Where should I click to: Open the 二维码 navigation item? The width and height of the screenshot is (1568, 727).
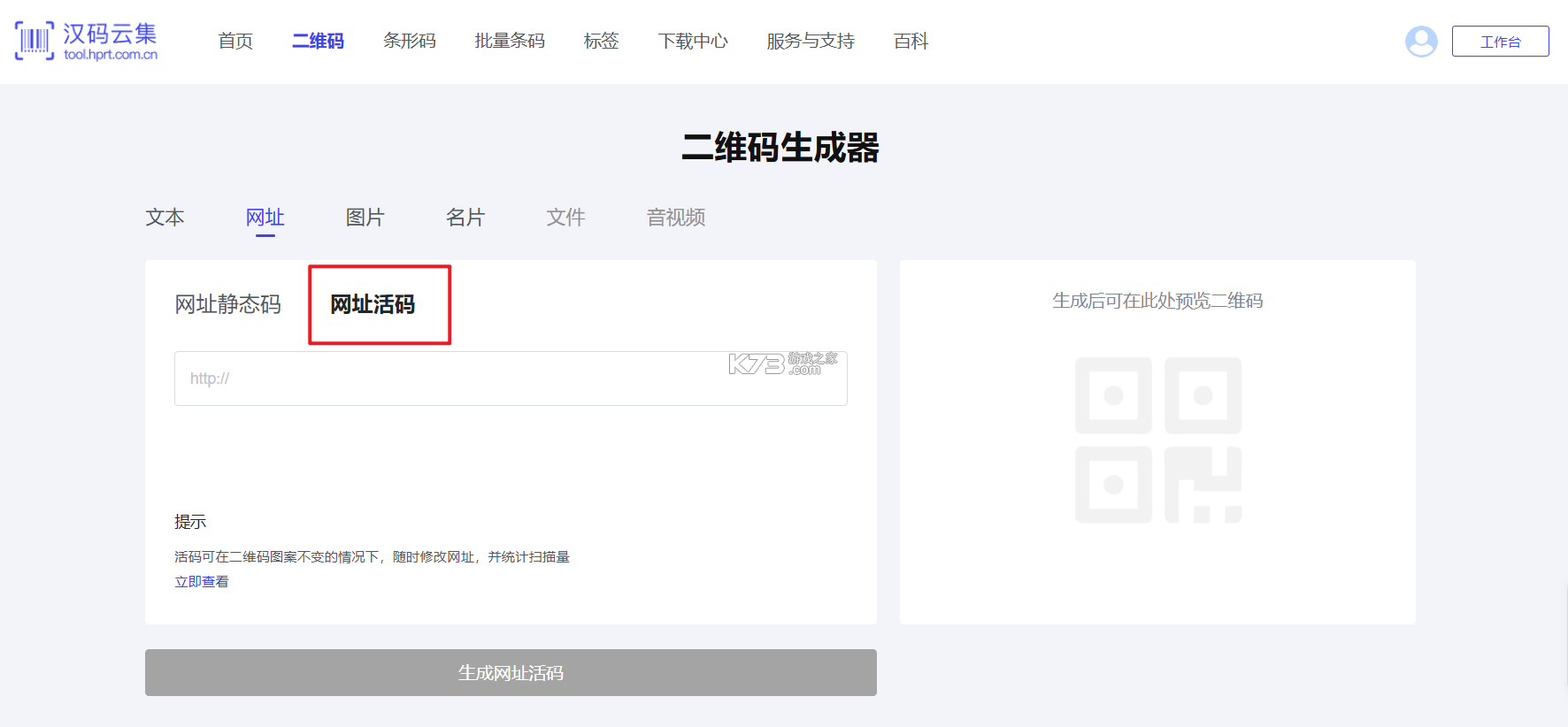point(318,41)
